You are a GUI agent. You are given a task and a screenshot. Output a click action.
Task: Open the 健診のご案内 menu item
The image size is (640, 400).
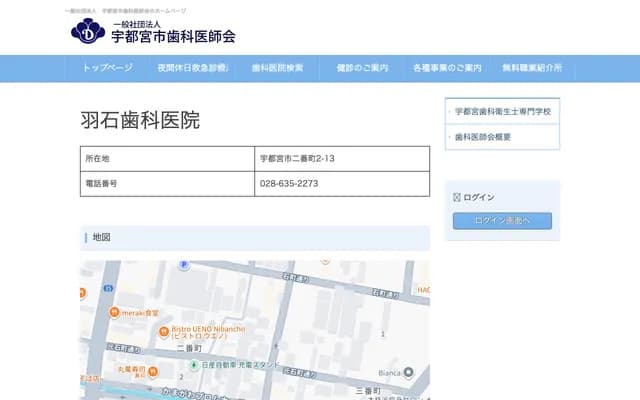pyautogui.click(x=362, y=68)
